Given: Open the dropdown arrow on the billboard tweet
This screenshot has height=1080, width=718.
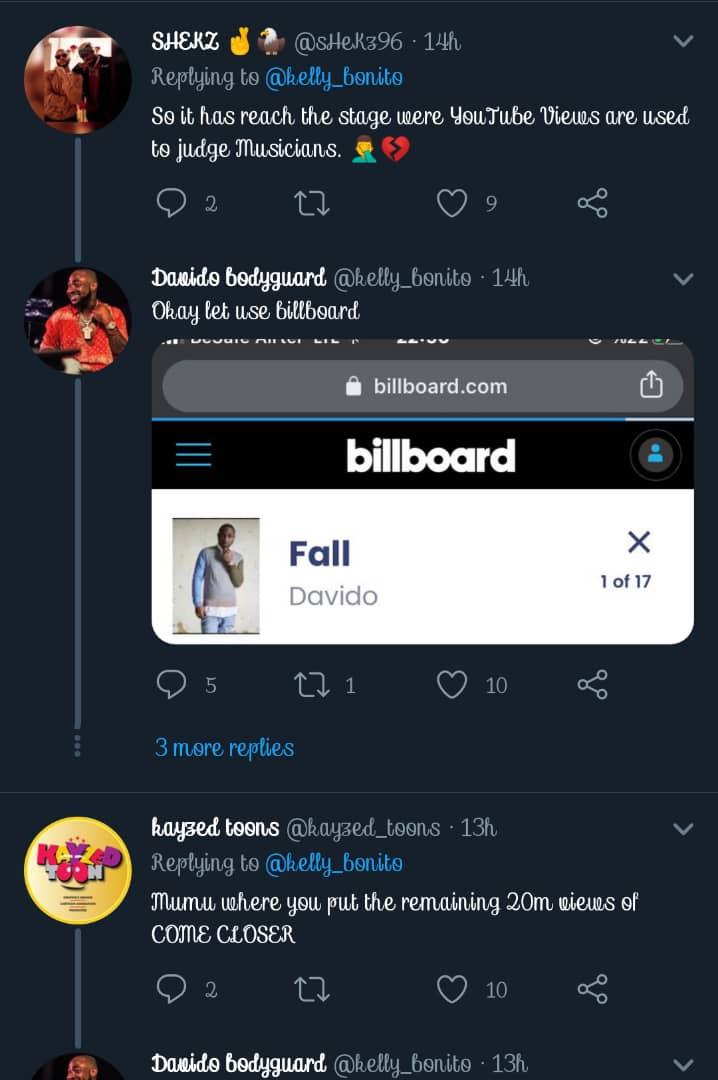Looking at the screenshot, I should pos(683,278).
